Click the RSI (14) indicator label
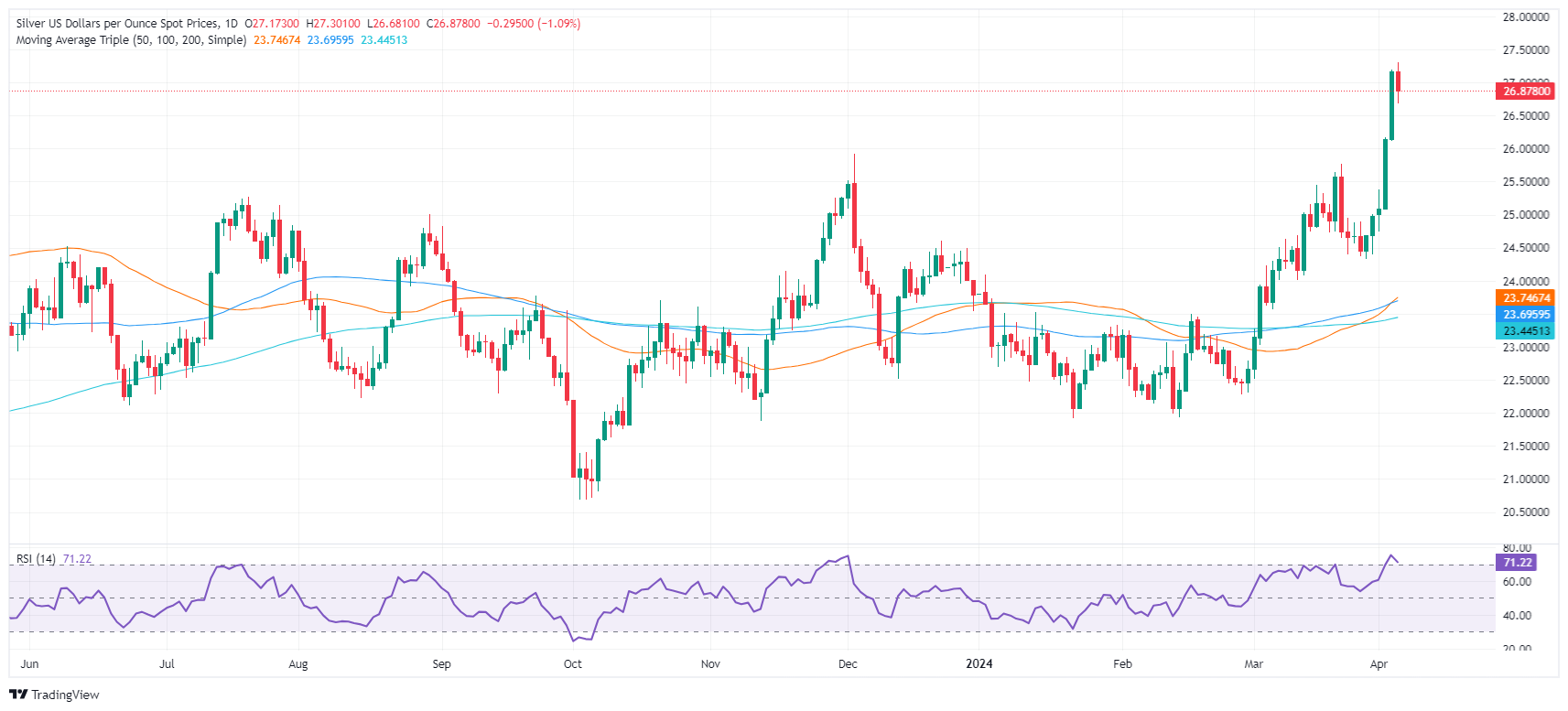The height and width of the screenshot is (711, 1568). pyautogui.click(x=36, y=559)
